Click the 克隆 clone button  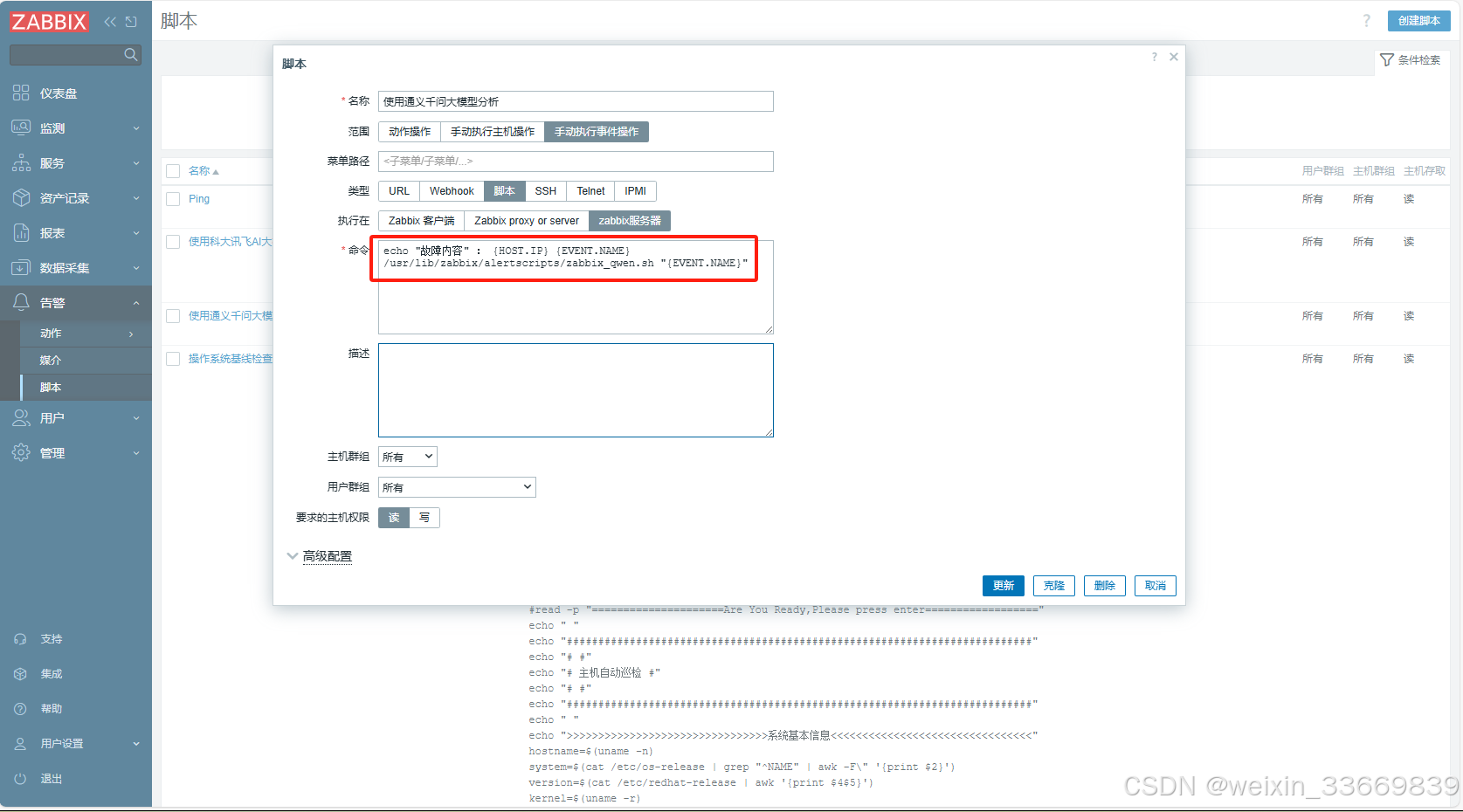pyautogui.click(x=1054, y=586)
